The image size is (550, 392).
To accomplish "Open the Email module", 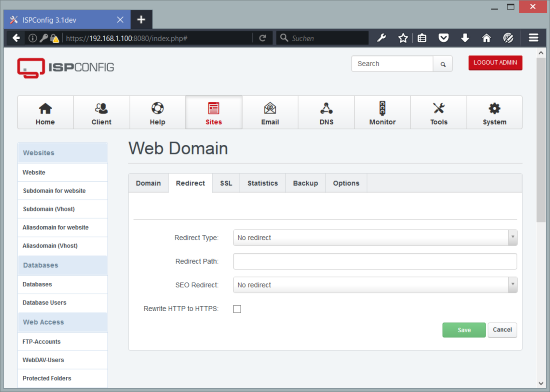I will point(270,113).
